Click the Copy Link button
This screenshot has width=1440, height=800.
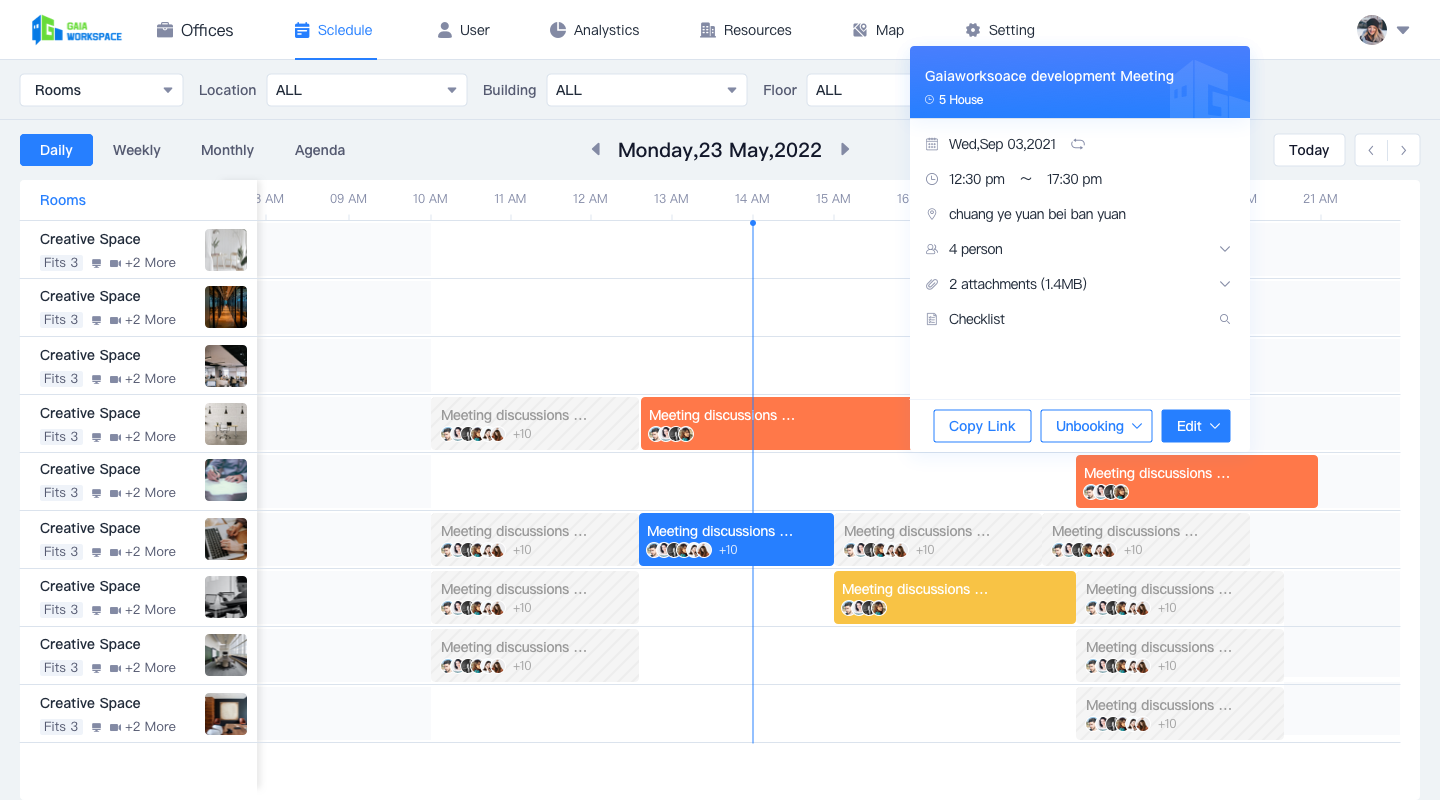(x=982, y=426)
